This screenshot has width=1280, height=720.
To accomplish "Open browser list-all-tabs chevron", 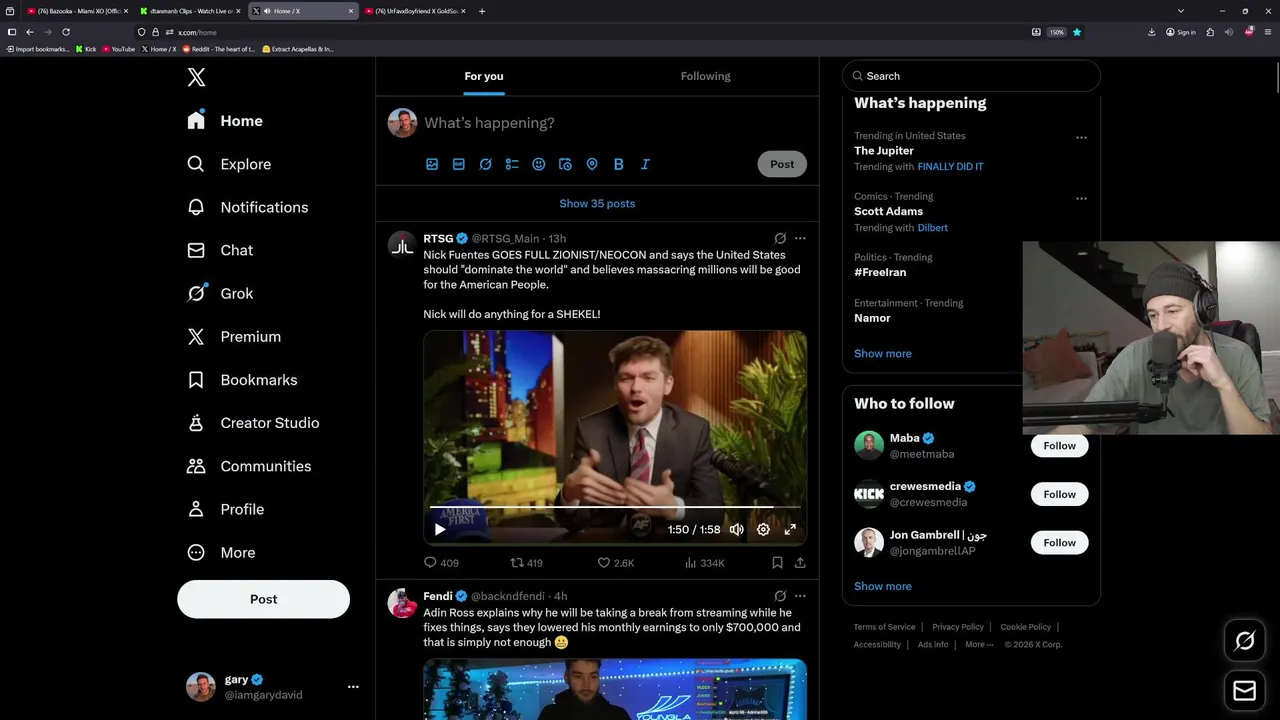I will point(1181,11).
